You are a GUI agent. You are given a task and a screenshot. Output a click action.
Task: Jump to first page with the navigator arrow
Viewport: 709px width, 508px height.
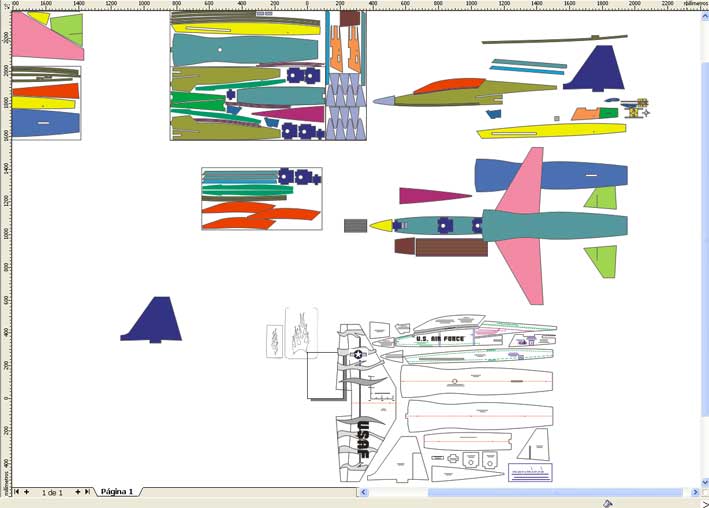pyautogui.click(x=16, y=492)
